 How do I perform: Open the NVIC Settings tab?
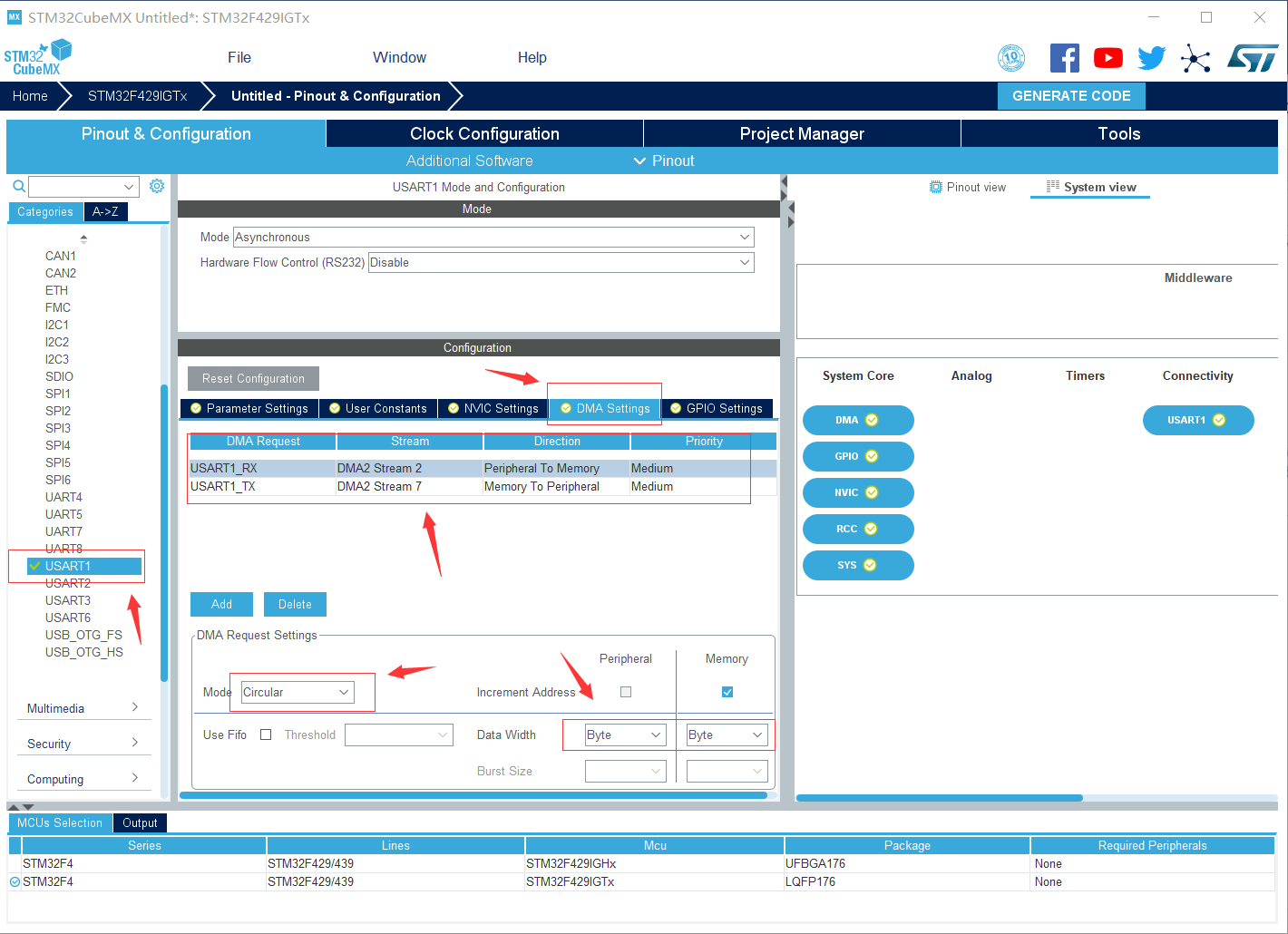pos(493,408)
